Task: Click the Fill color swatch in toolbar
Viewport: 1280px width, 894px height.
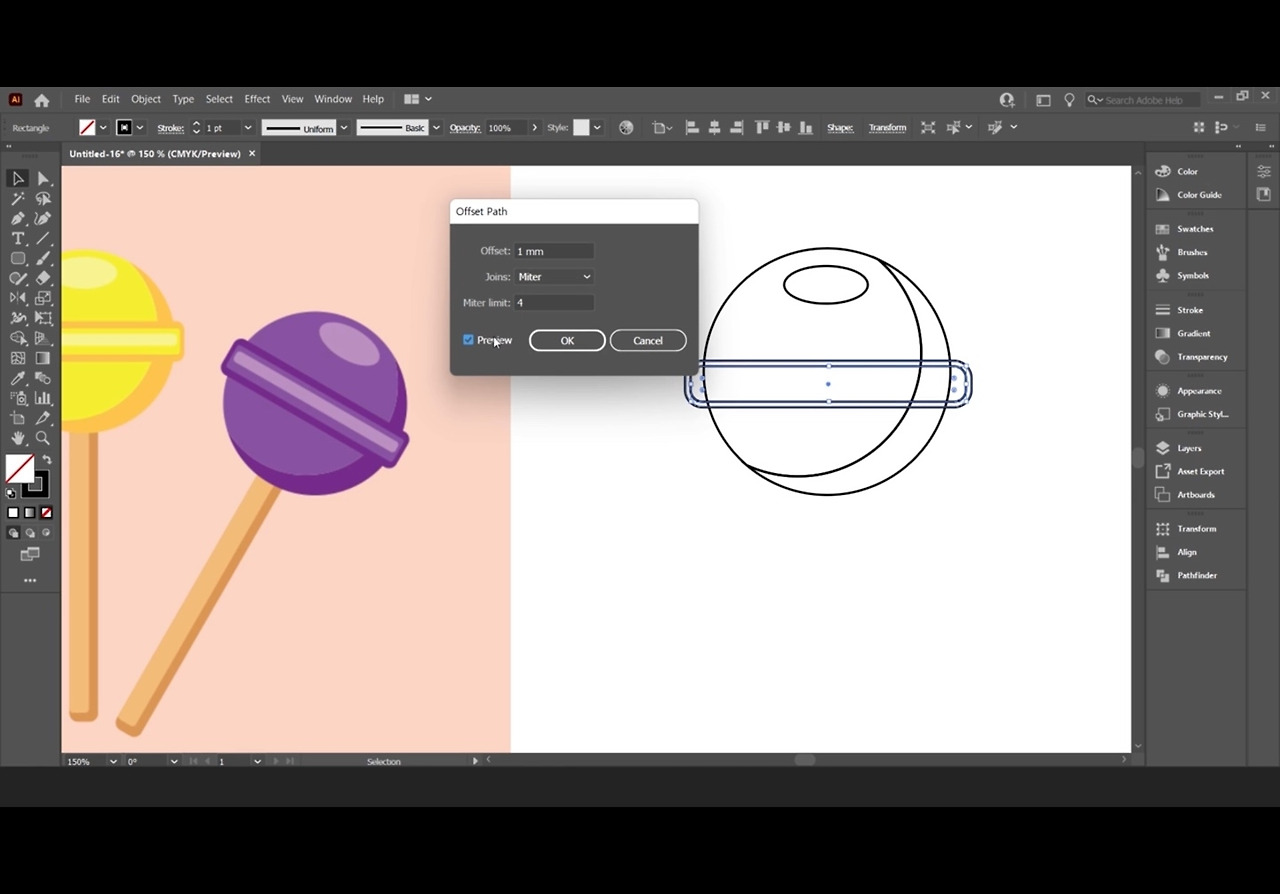Action: click(19, 468)
